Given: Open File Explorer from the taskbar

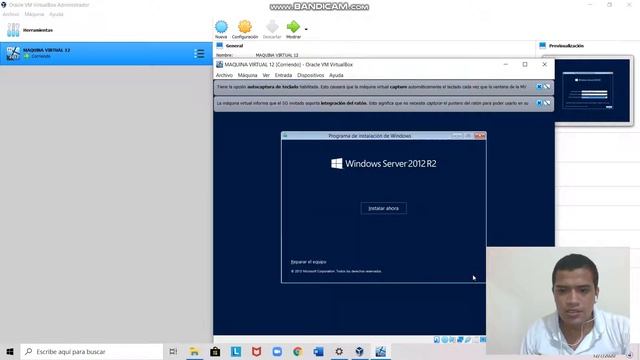Looking at the screenshot, I should [x=194, y=351].
